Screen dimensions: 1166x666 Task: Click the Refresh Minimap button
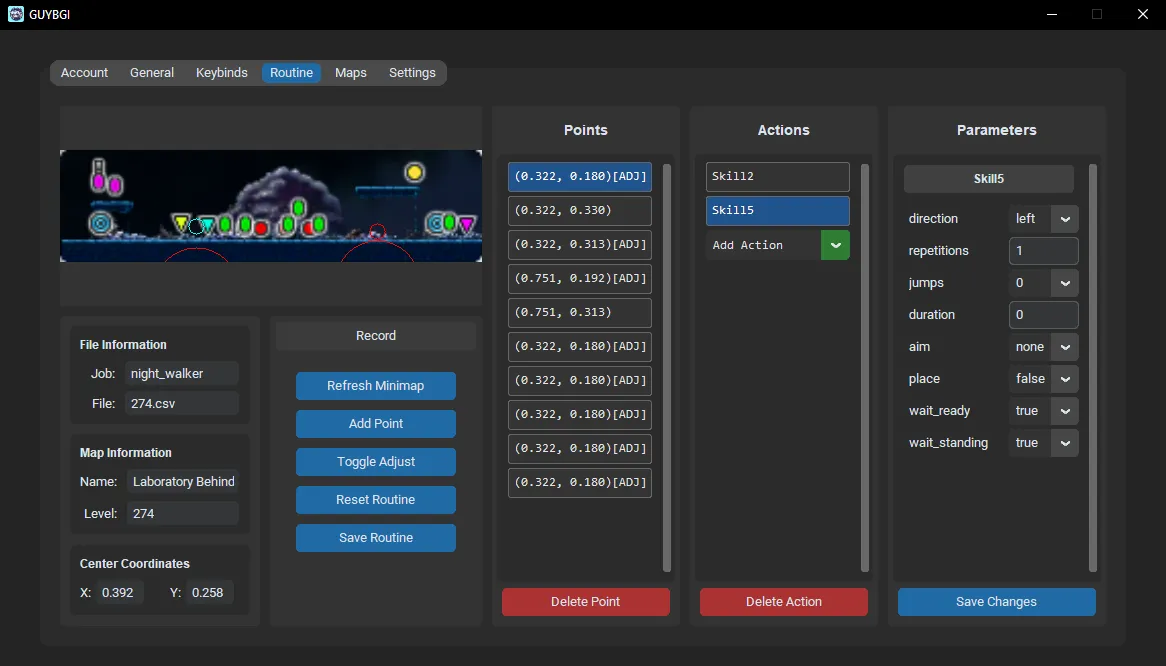coord(375,385)
